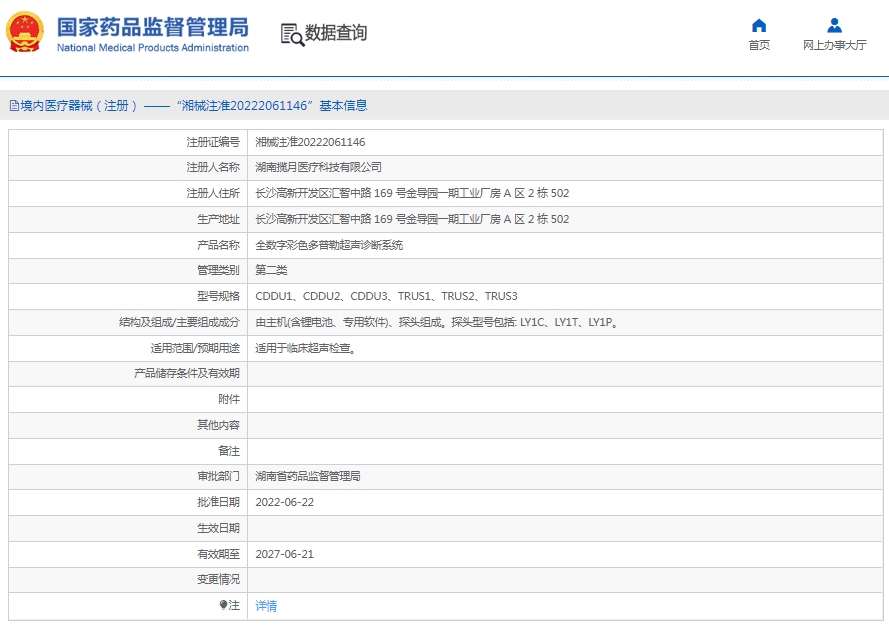Image resolution: width=889 pixels, height=626 pixels.
Task: Open the 详情 link
Action: (266, 606)
